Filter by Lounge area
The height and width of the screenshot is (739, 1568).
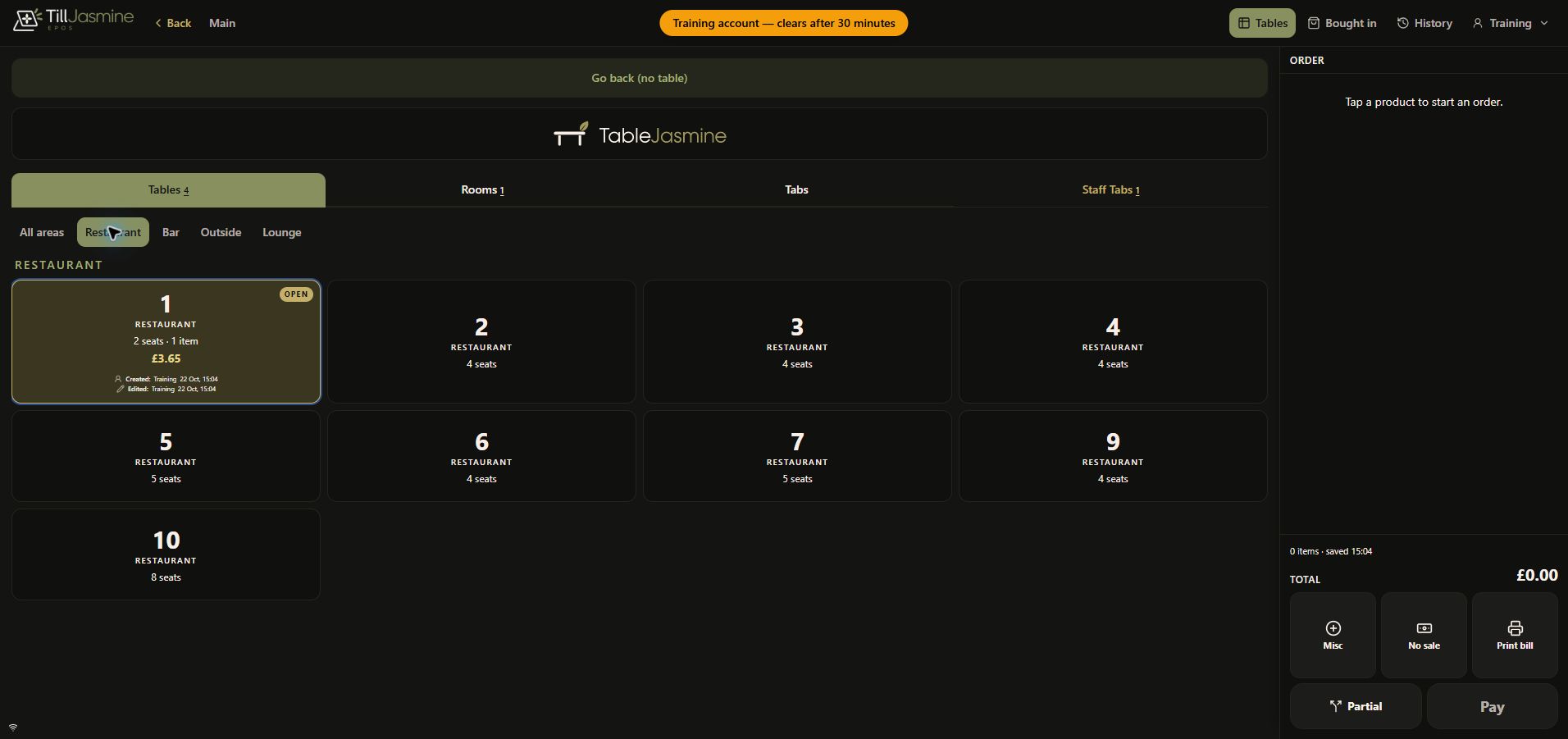[281, 232]
